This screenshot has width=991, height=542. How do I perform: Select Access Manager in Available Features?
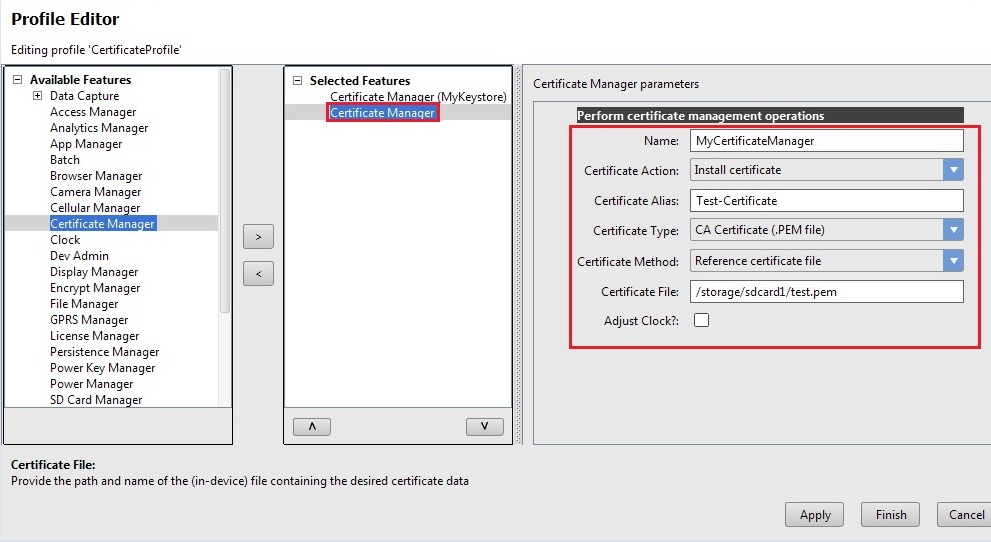pyautogui.click(x=93, y=112)
